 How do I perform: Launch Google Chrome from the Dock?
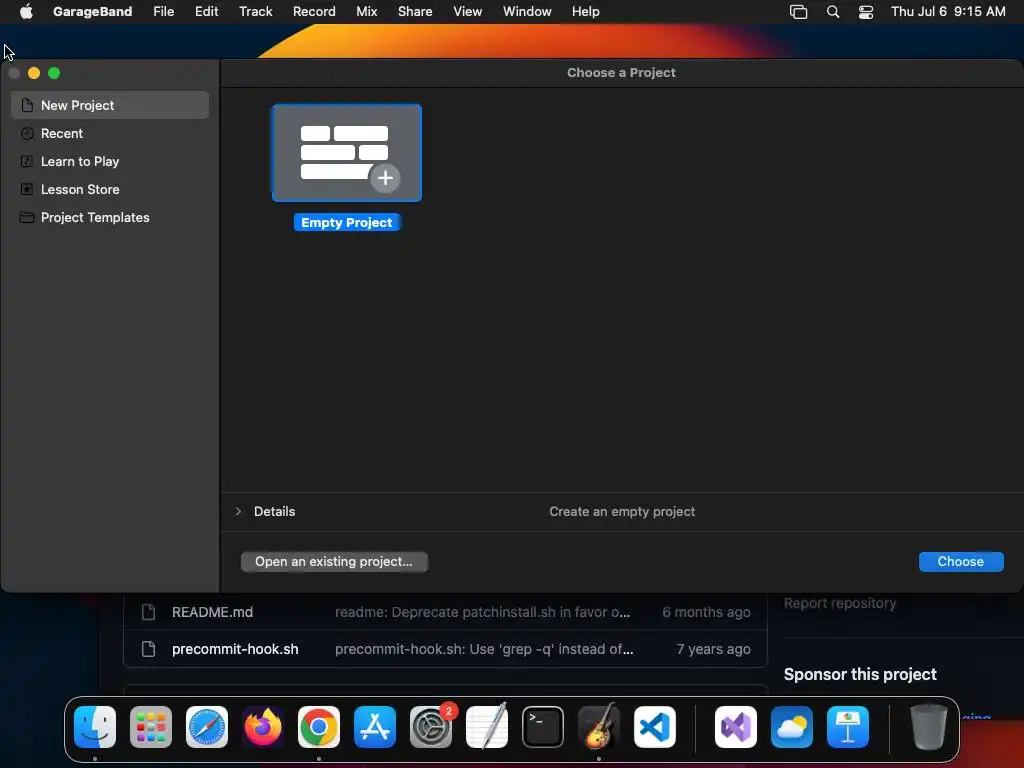319,727
